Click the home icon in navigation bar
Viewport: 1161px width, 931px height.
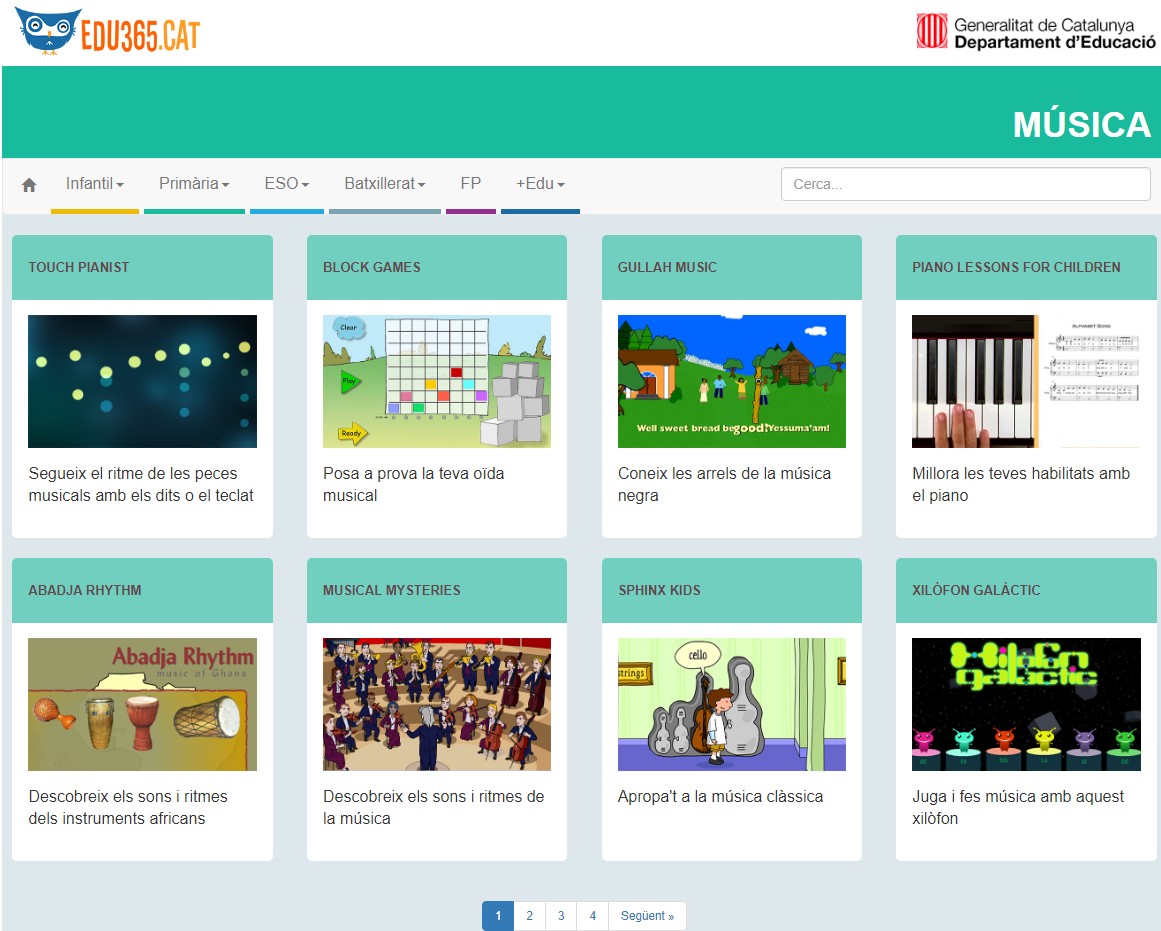click(29, 185)
